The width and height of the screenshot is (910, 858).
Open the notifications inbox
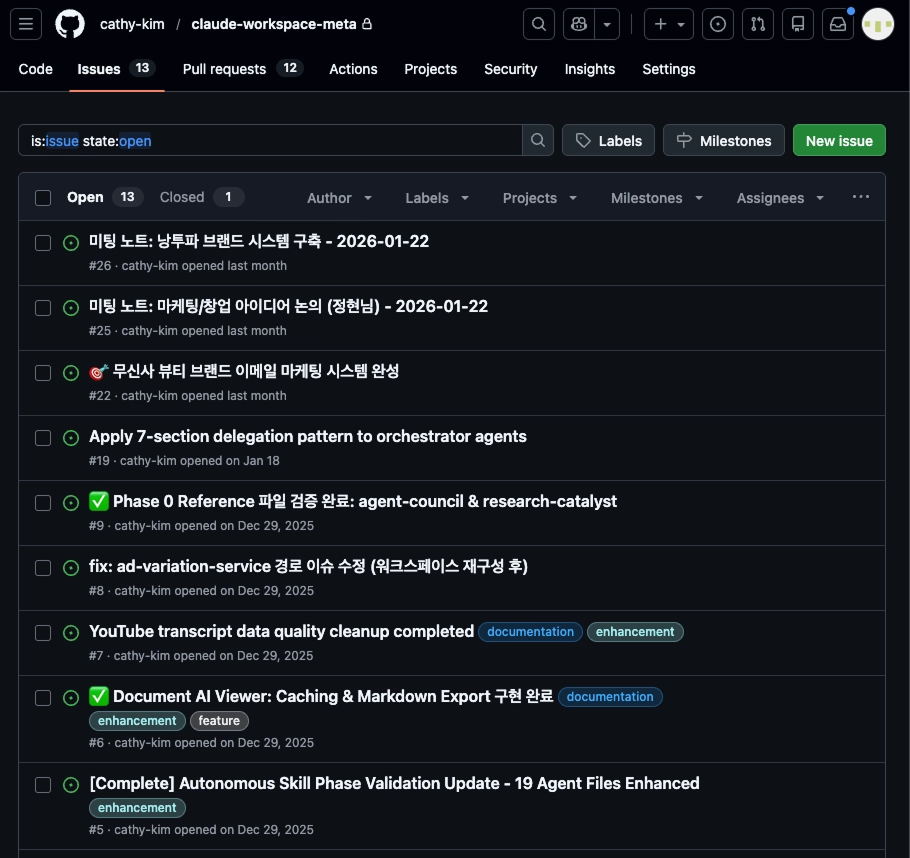click(x=837, y=24)
